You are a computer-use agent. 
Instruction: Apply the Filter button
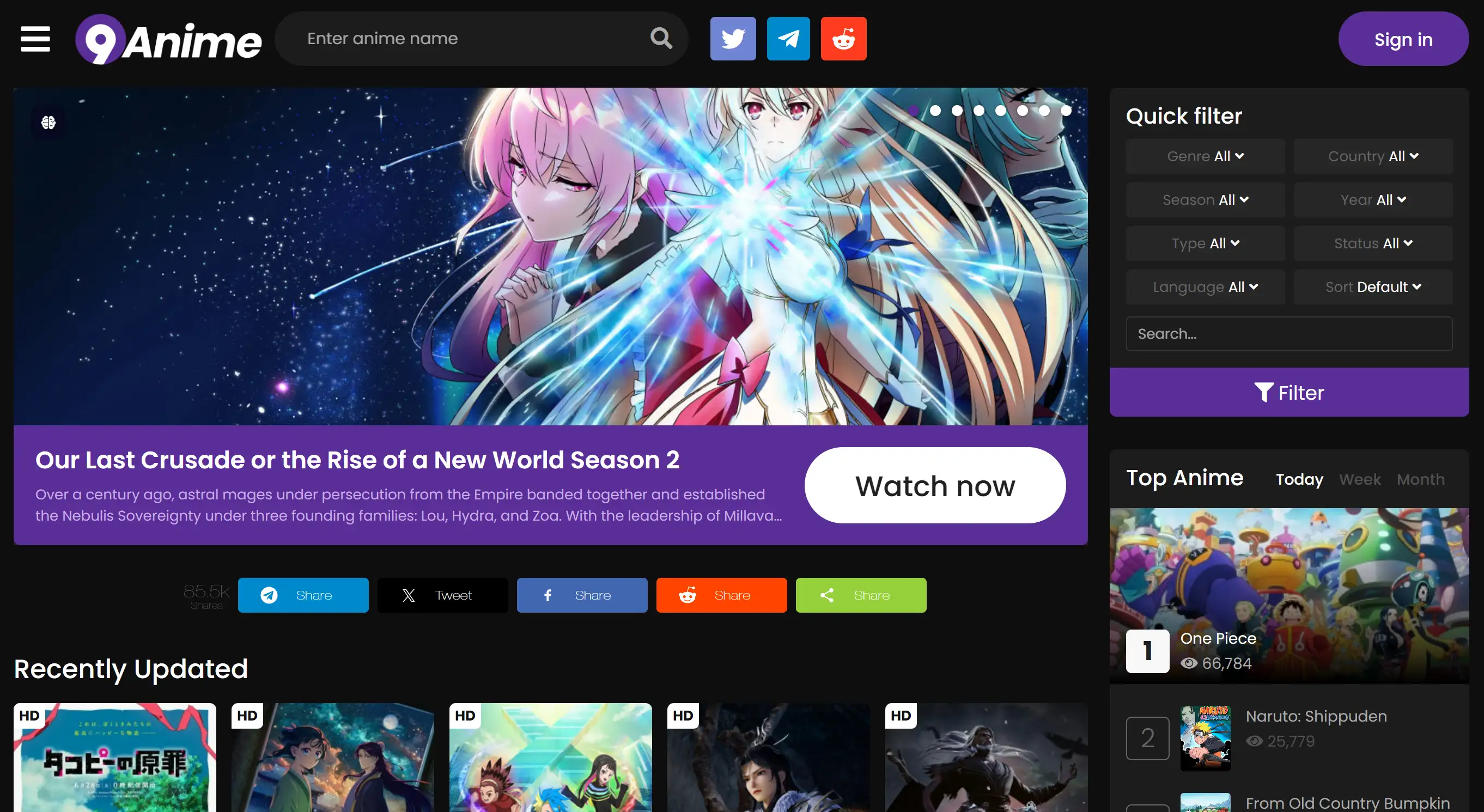[x=1289, y=392]
